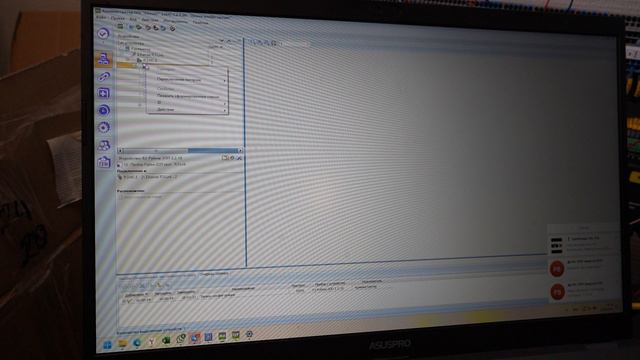The width and height of the screenshot is (640, 360).
Task: Open the Yandex Y icon on taskbar
Action: pos(151,341)
